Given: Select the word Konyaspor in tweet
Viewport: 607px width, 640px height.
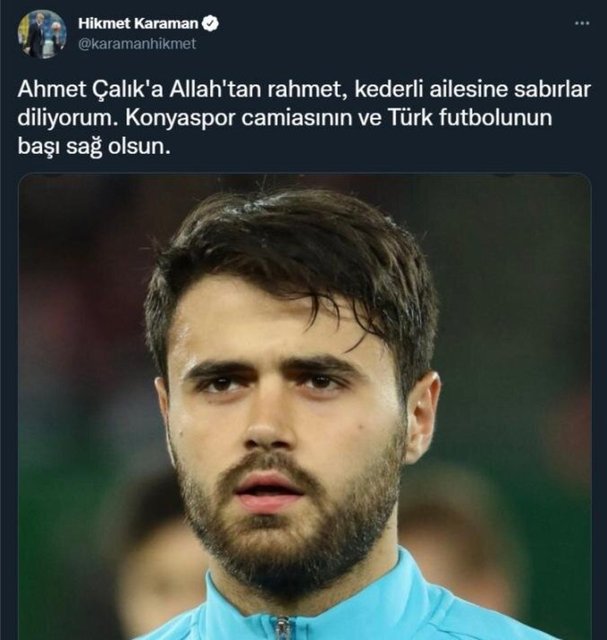Looking at the screenshot, I should pos(180,118).
